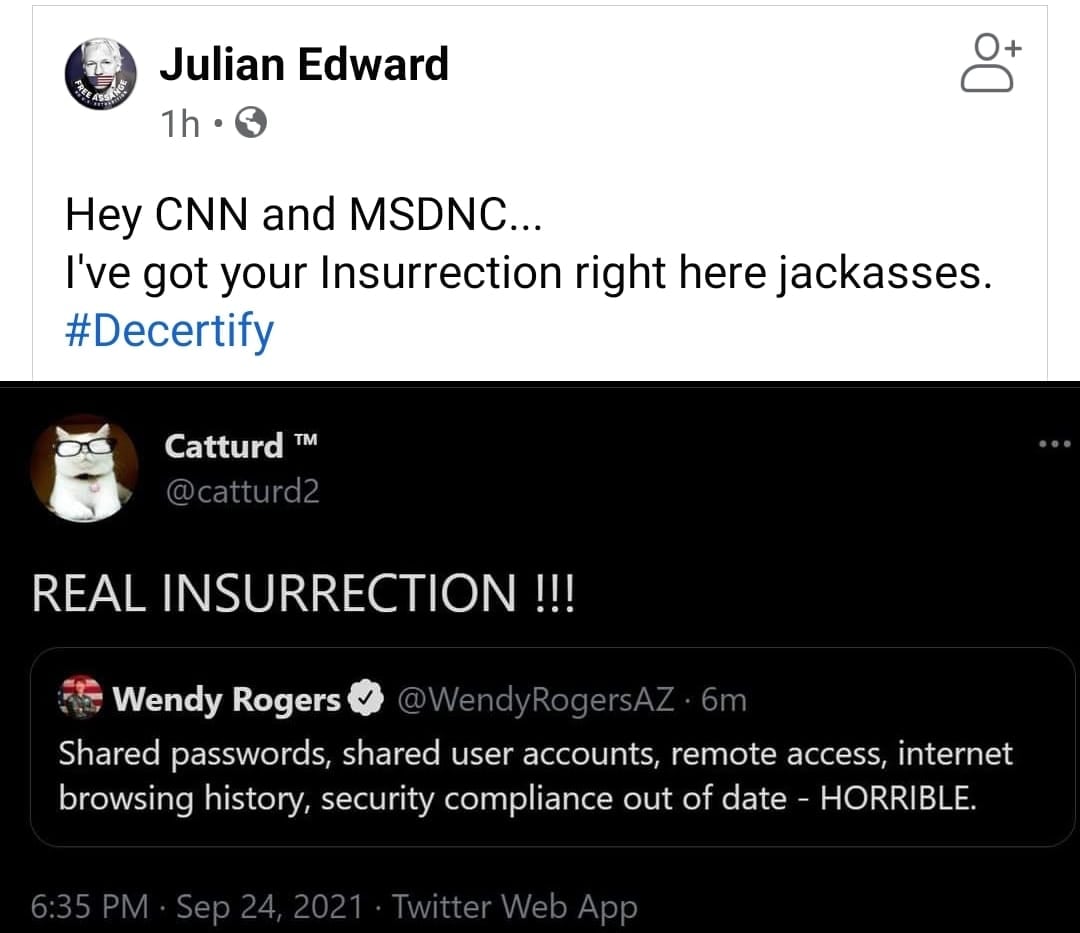Click the Sep 24, 2021 date
The height and width of the screenshot is (933, 1080).
click(x=270, y=906)
